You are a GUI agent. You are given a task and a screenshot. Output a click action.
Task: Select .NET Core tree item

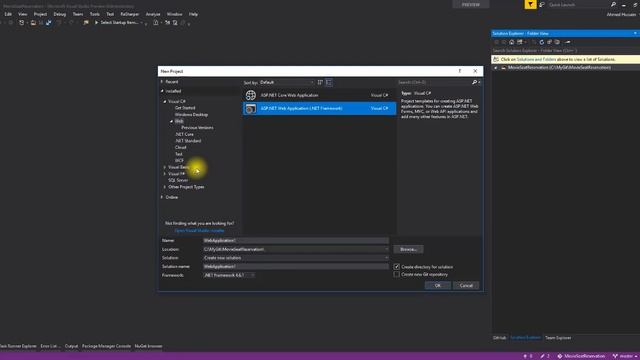[184, 134]
